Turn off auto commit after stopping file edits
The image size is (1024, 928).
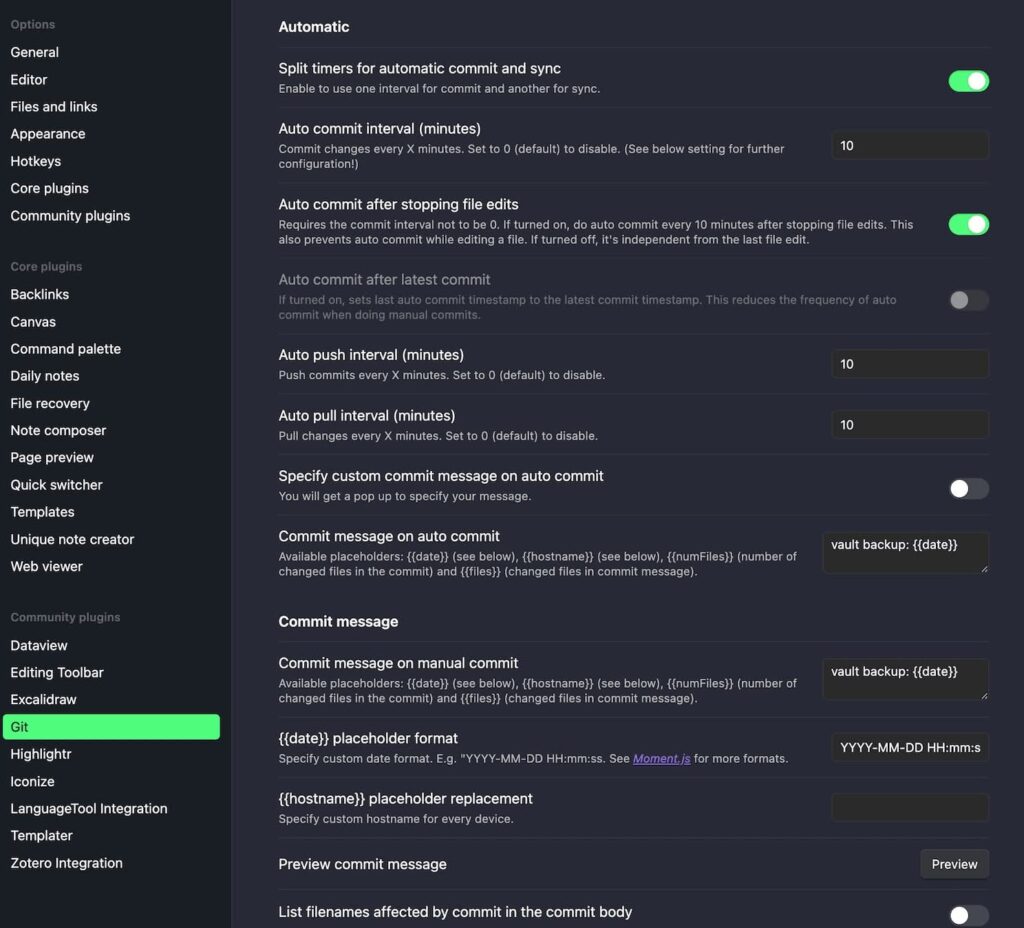pyautogui.click(x=967, y=224)
